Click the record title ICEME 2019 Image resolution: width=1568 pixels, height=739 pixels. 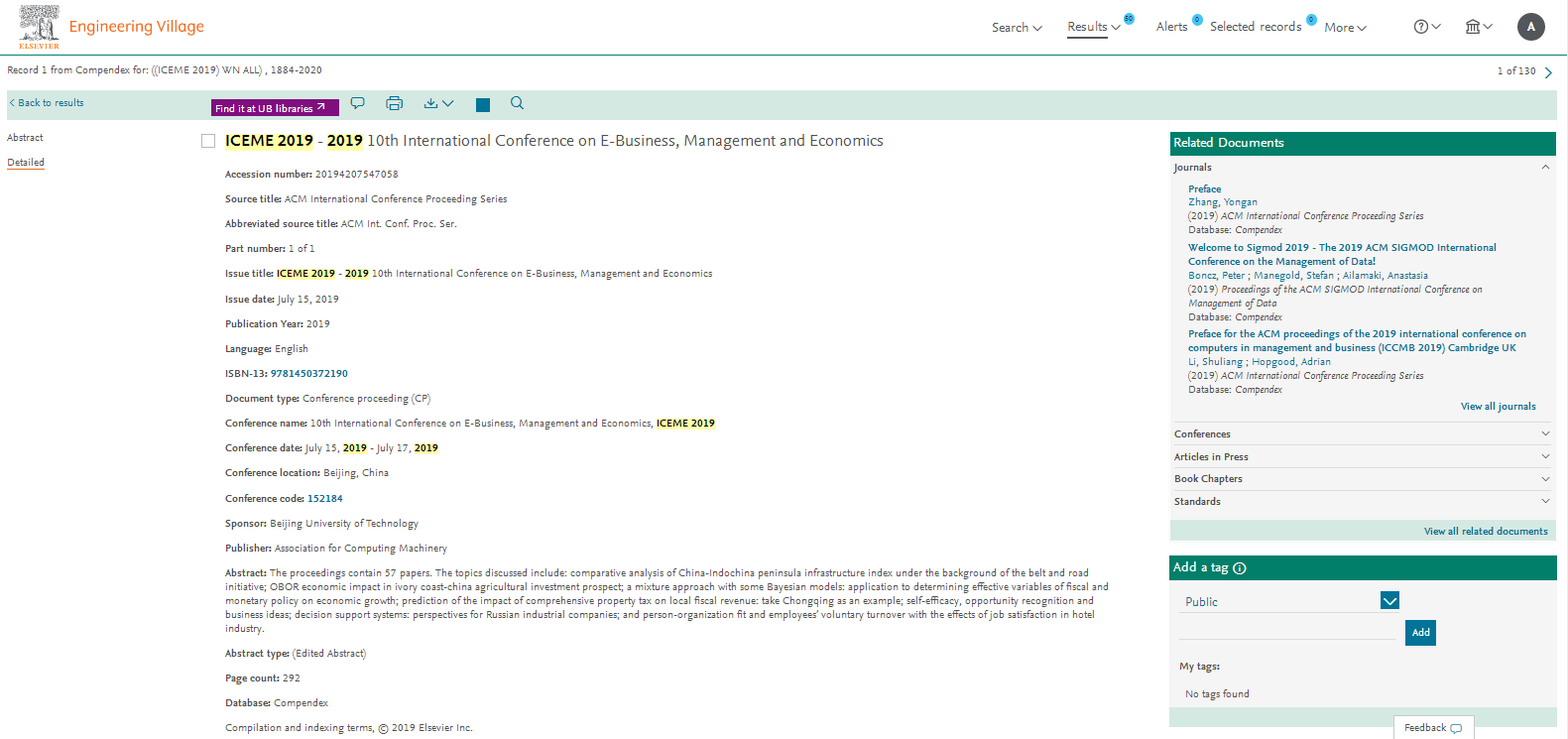click(x=553, y=141)
